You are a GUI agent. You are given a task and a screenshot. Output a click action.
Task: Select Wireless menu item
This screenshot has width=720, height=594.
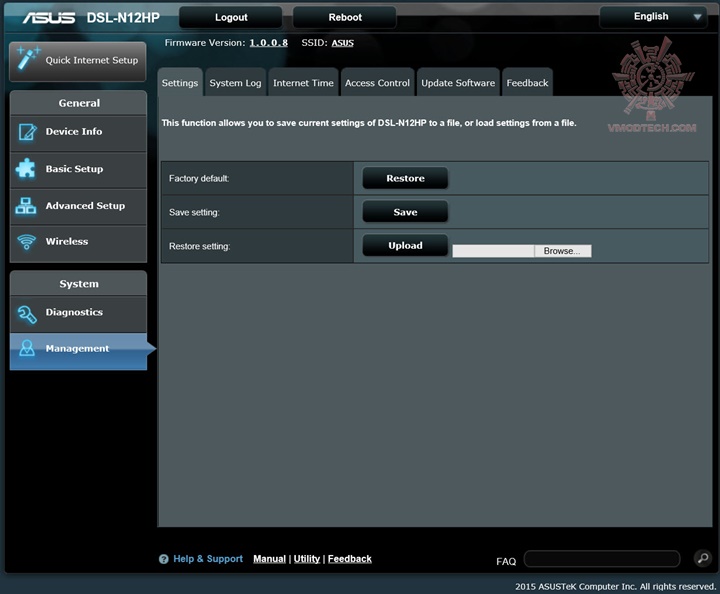pyautogui.click(x=79, y=243)
